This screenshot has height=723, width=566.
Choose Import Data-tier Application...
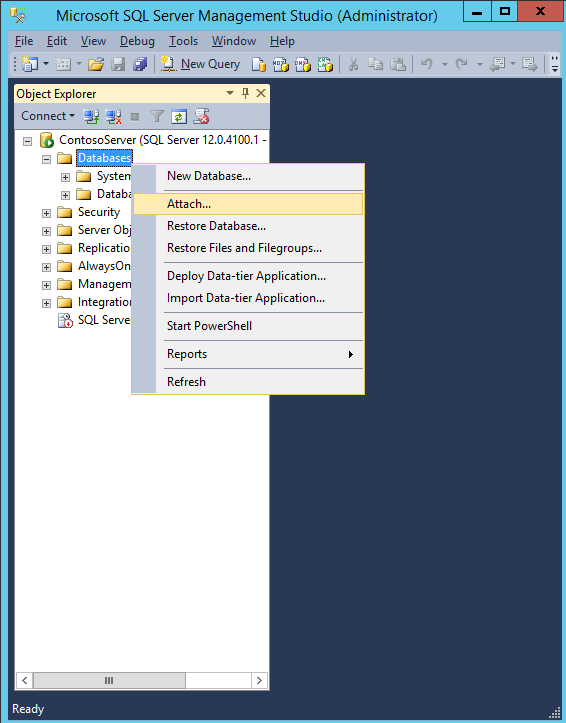click(x=248, y=298)
